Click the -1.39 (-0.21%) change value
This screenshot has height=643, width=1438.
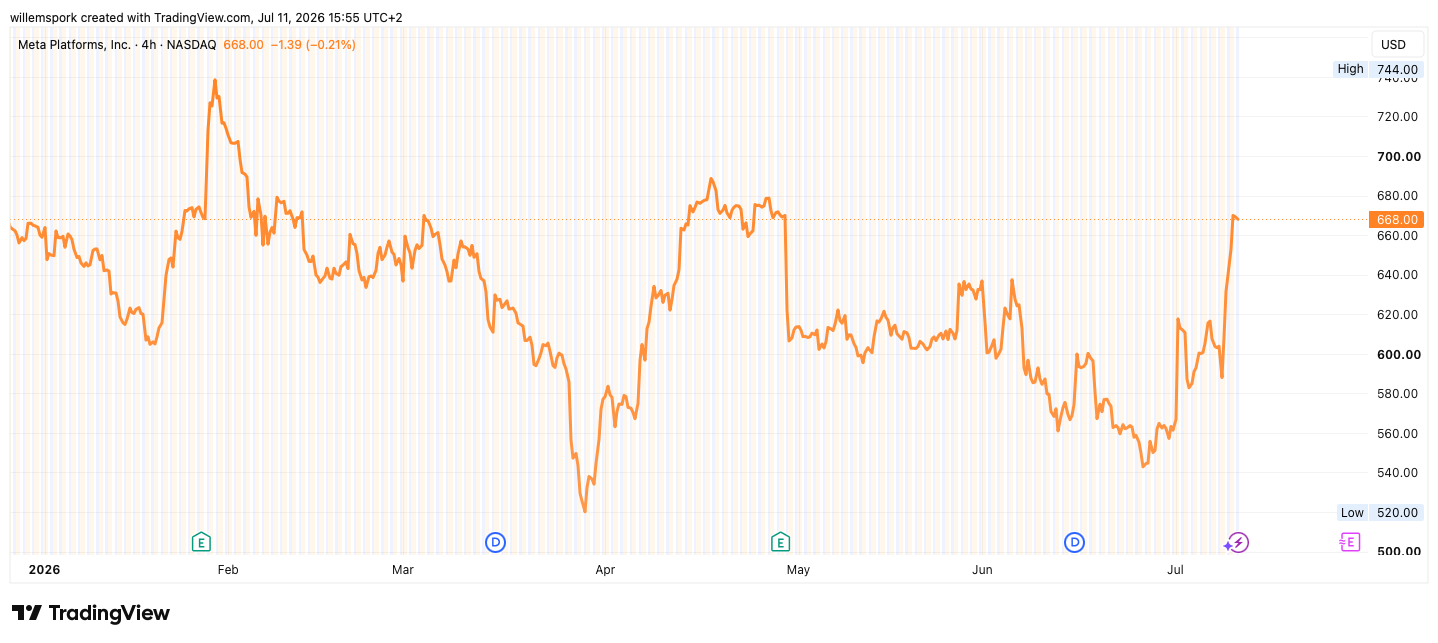[313, 45]
